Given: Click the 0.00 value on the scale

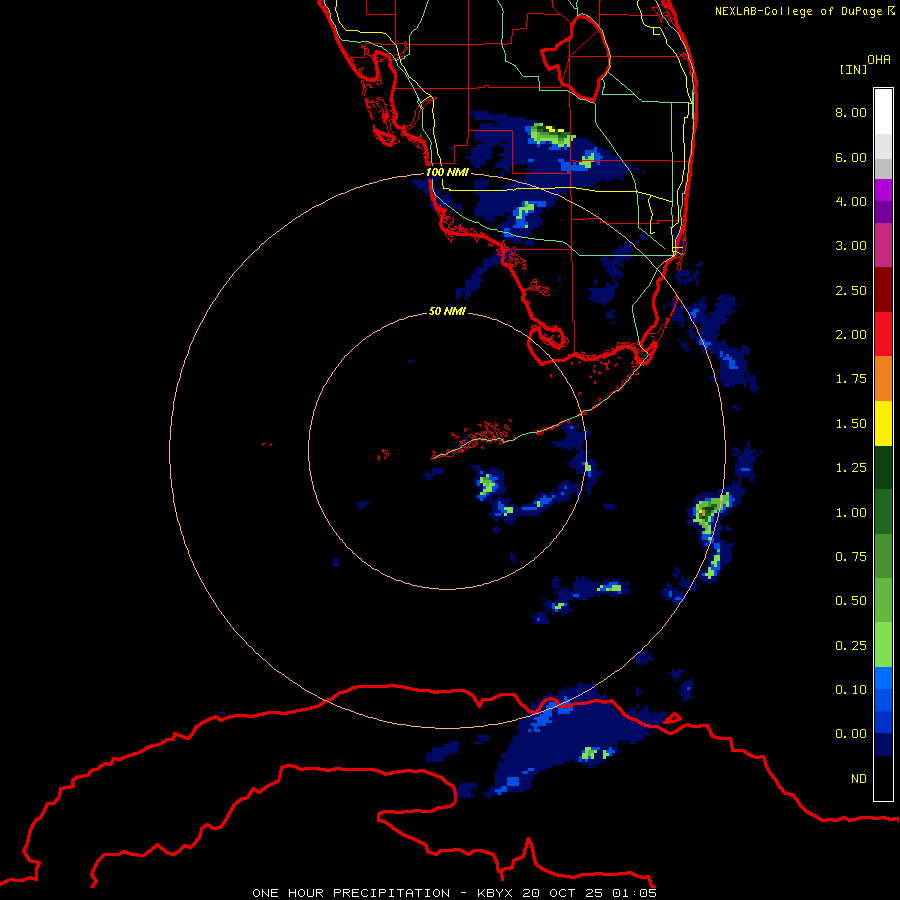Looking at the screenshot, I should pyautogui.click(x=851, y=734).
